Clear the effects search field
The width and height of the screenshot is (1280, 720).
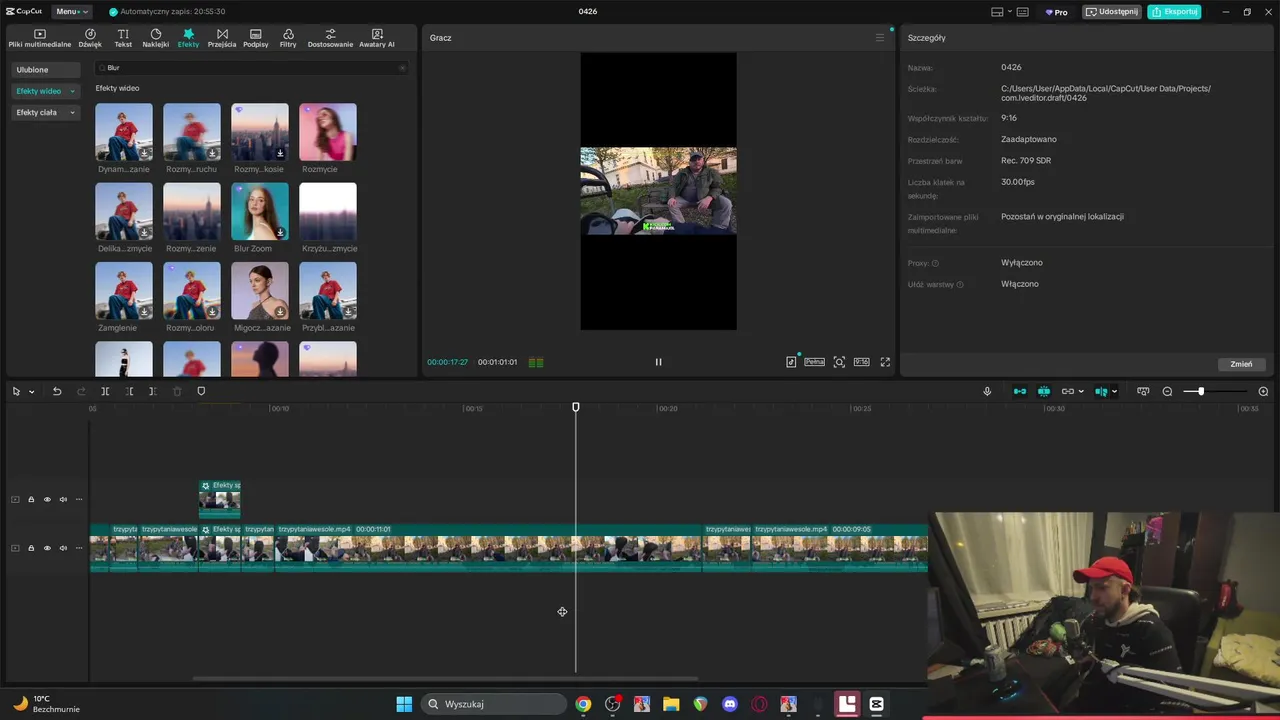[x=402, y=68]
